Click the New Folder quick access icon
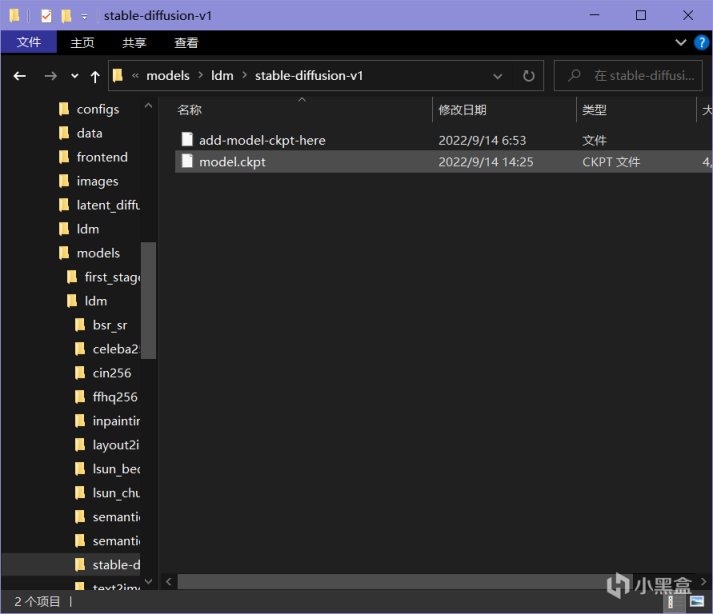 pos(66,16)
